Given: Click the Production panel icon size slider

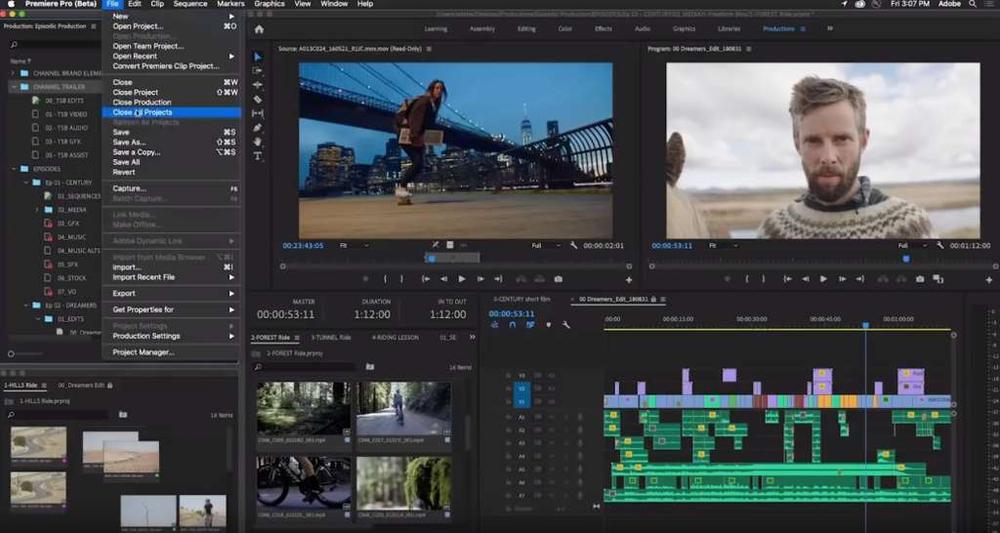Looking at the screenshot, I should coord(11,354).
